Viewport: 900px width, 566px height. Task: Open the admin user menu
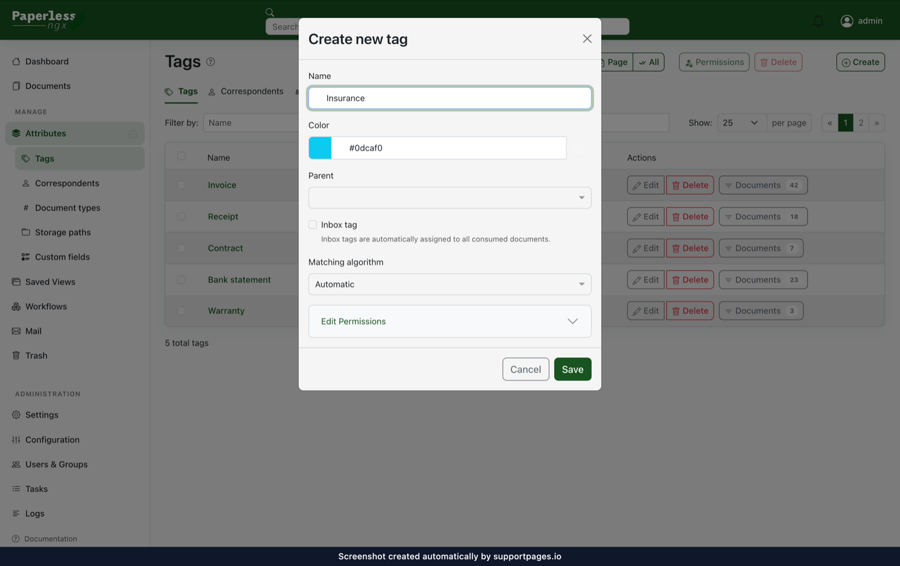pos(861,21)
